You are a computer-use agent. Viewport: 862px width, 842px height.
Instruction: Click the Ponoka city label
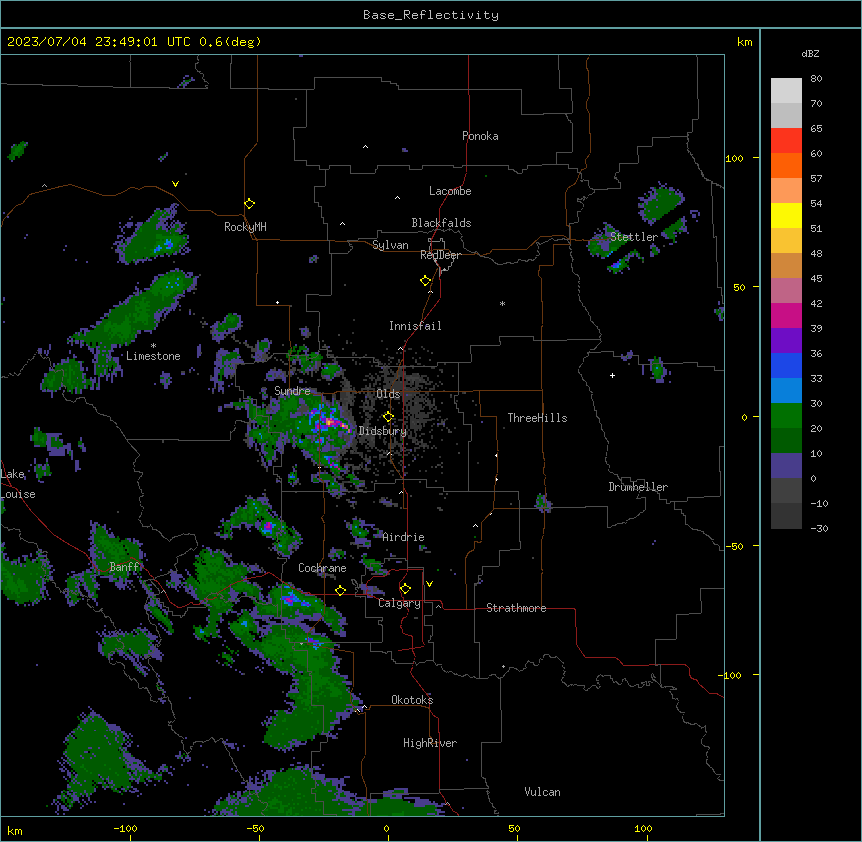480,136
